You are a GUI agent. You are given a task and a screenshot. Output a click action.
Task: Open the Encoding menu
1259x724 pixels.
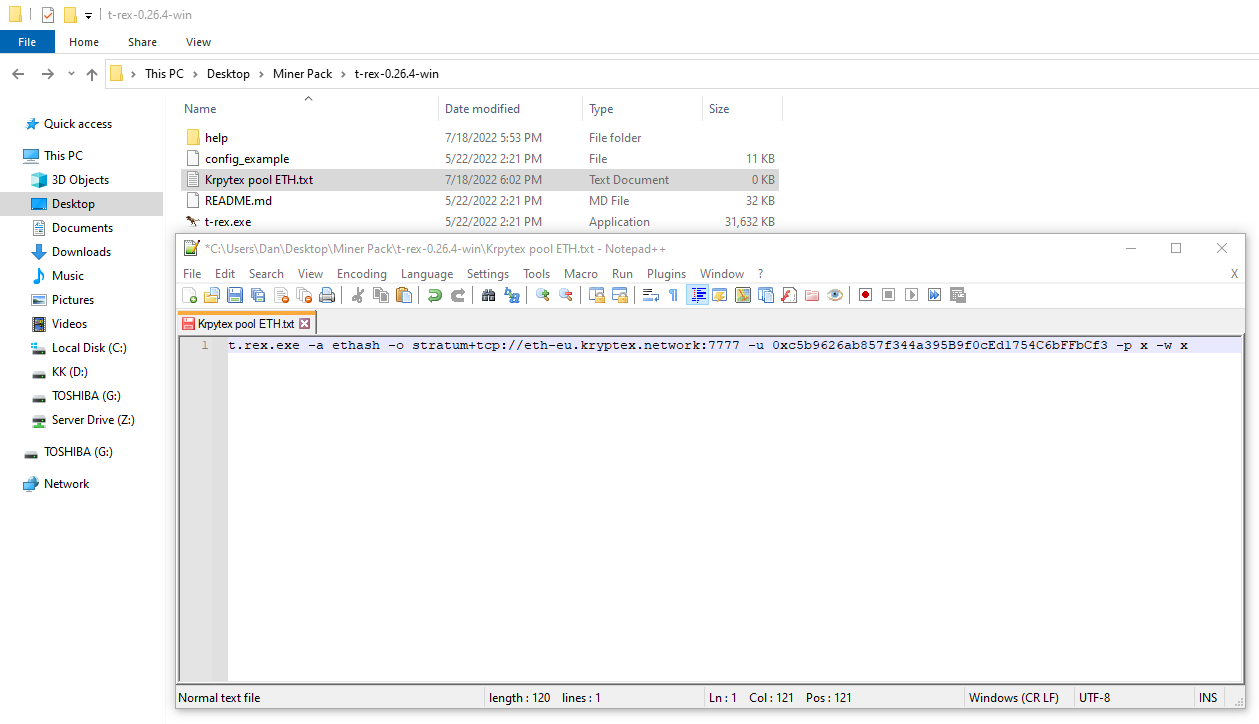click(361, 273)
